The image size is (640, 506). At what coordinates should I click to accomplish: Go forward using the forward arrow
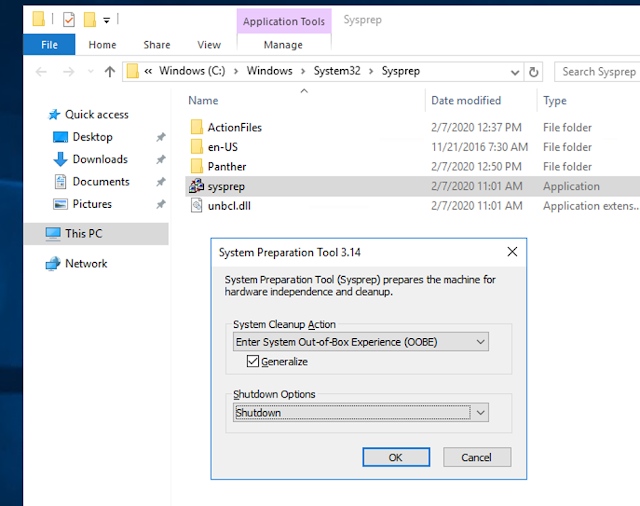click(x=68, y=72)
